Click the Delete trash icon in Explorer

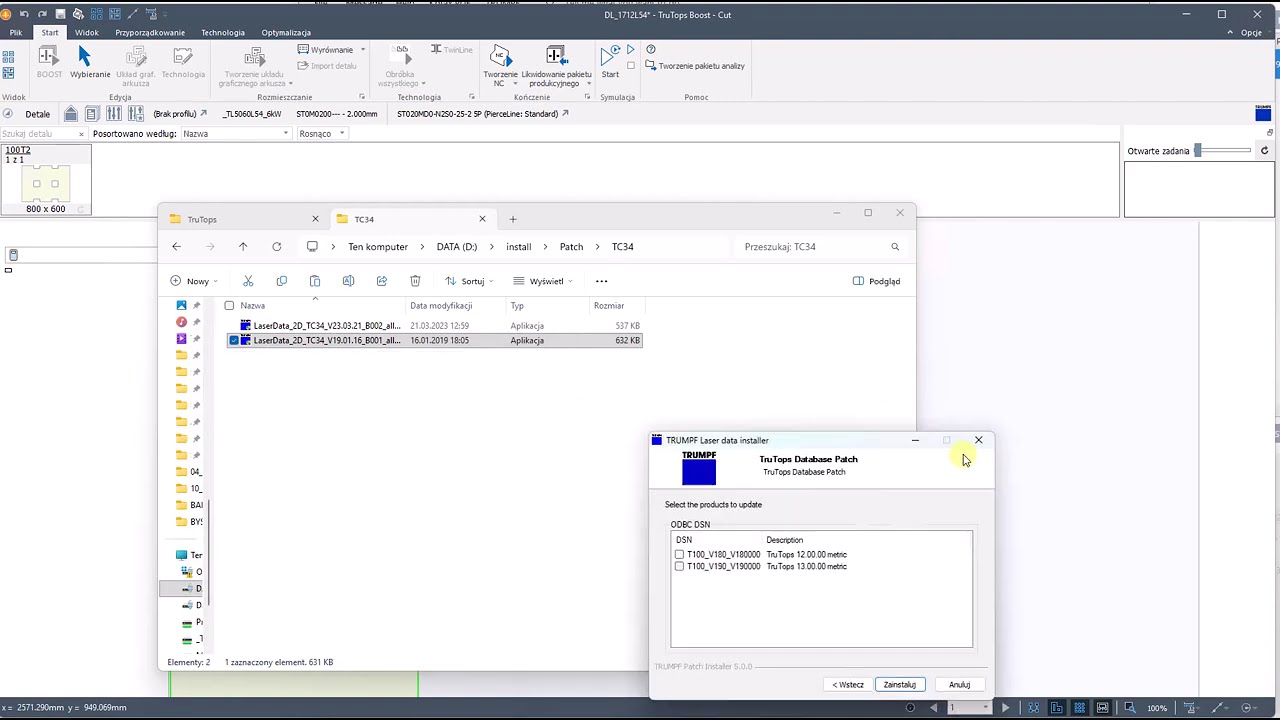point(415,281)
